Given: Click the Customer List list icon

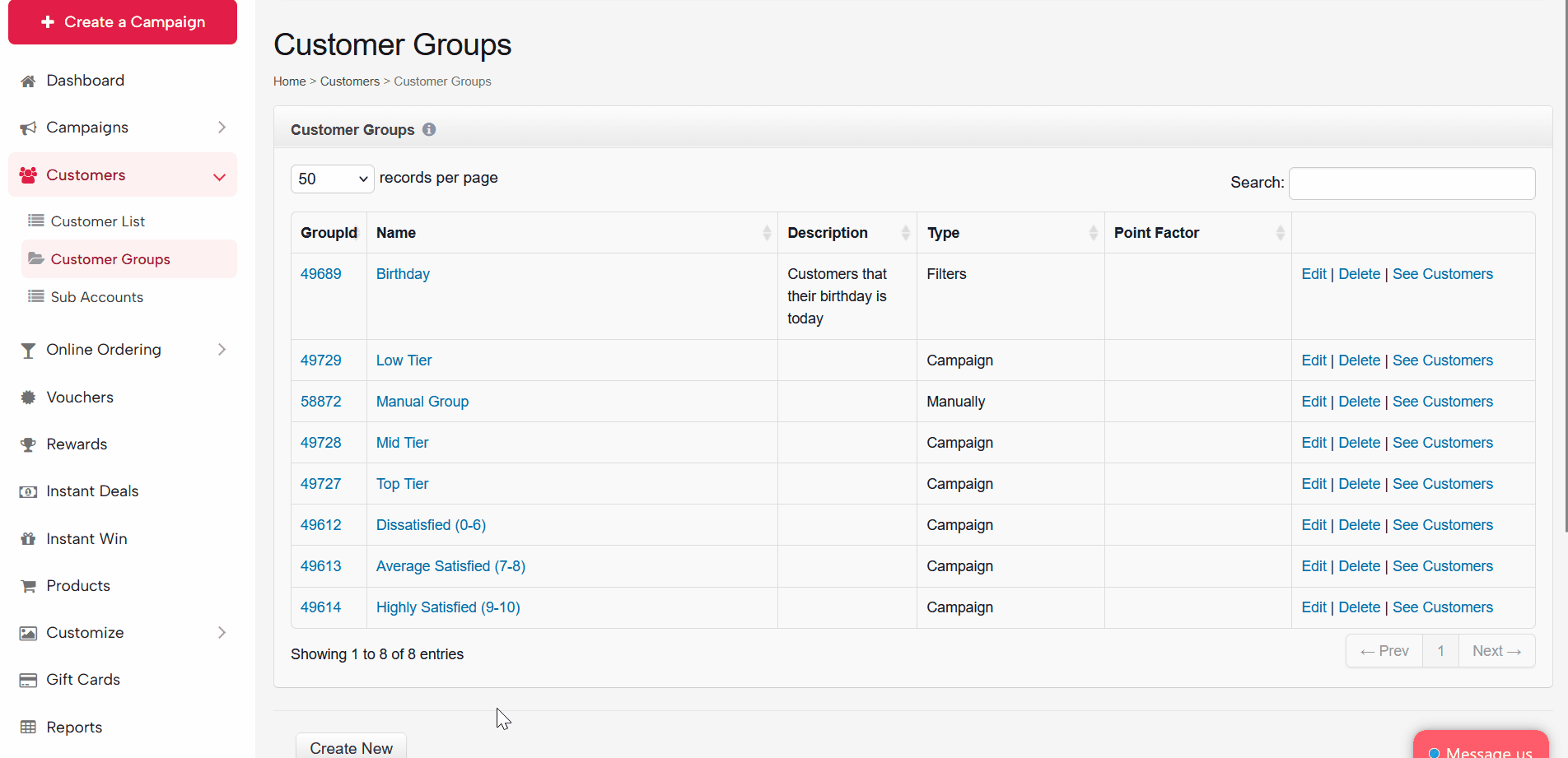Looking at the screenshot, I should coord(35,221).
